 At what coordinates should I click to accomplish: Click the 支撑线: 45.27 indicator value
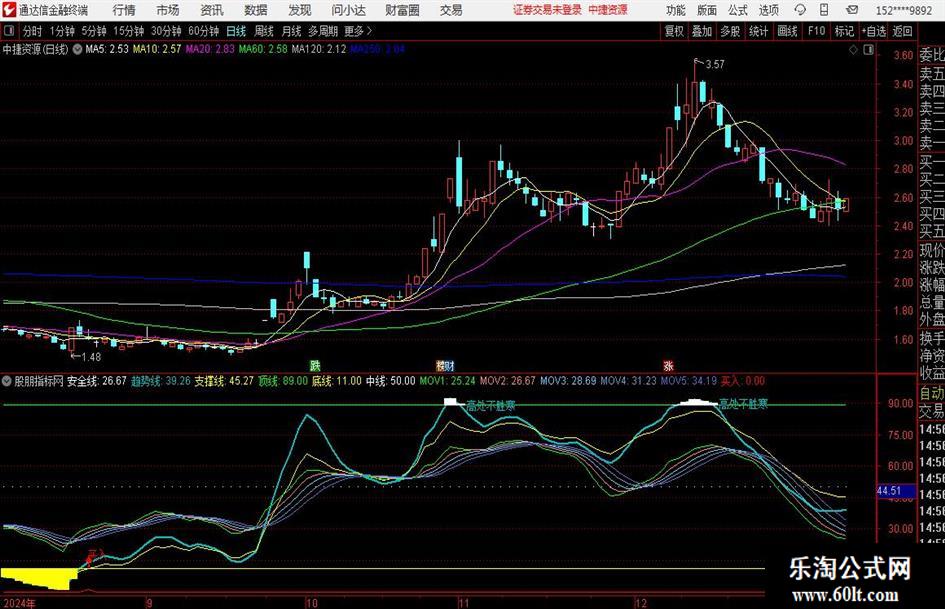(224, 381)
